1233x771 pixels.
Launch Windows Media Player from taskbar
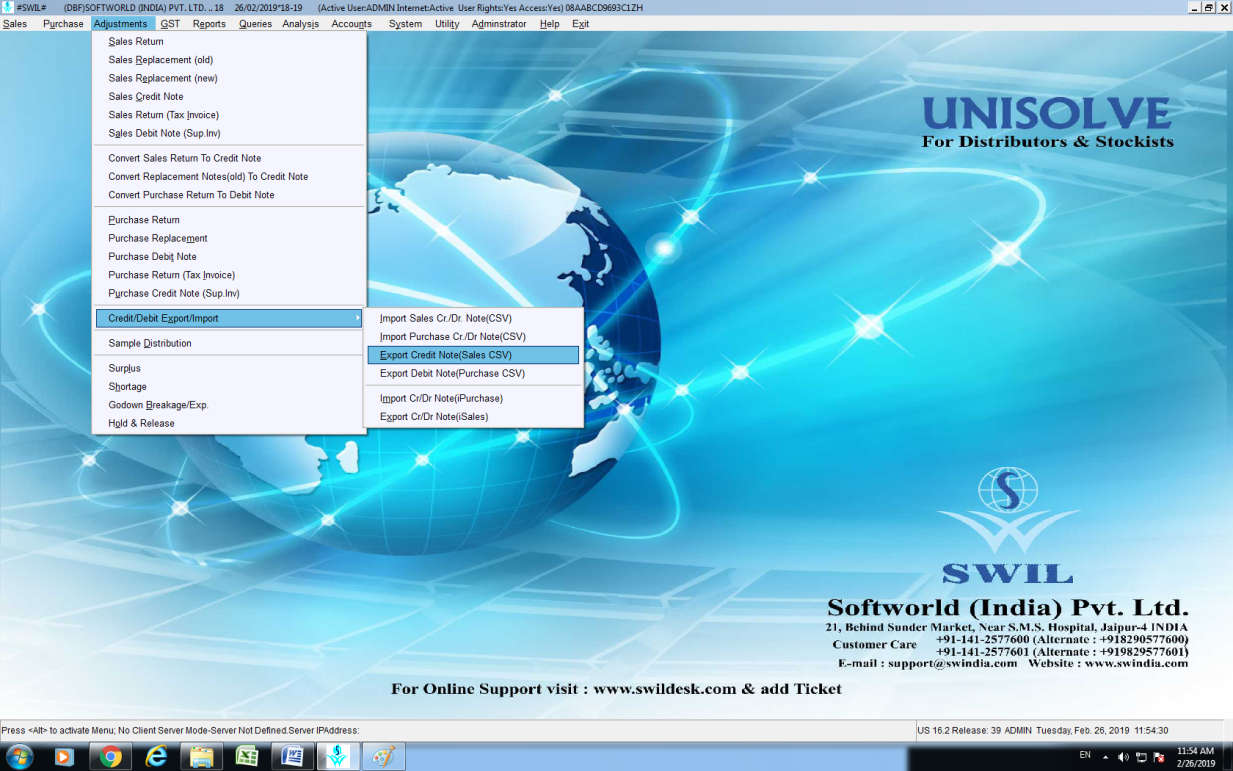click(64, 757)
